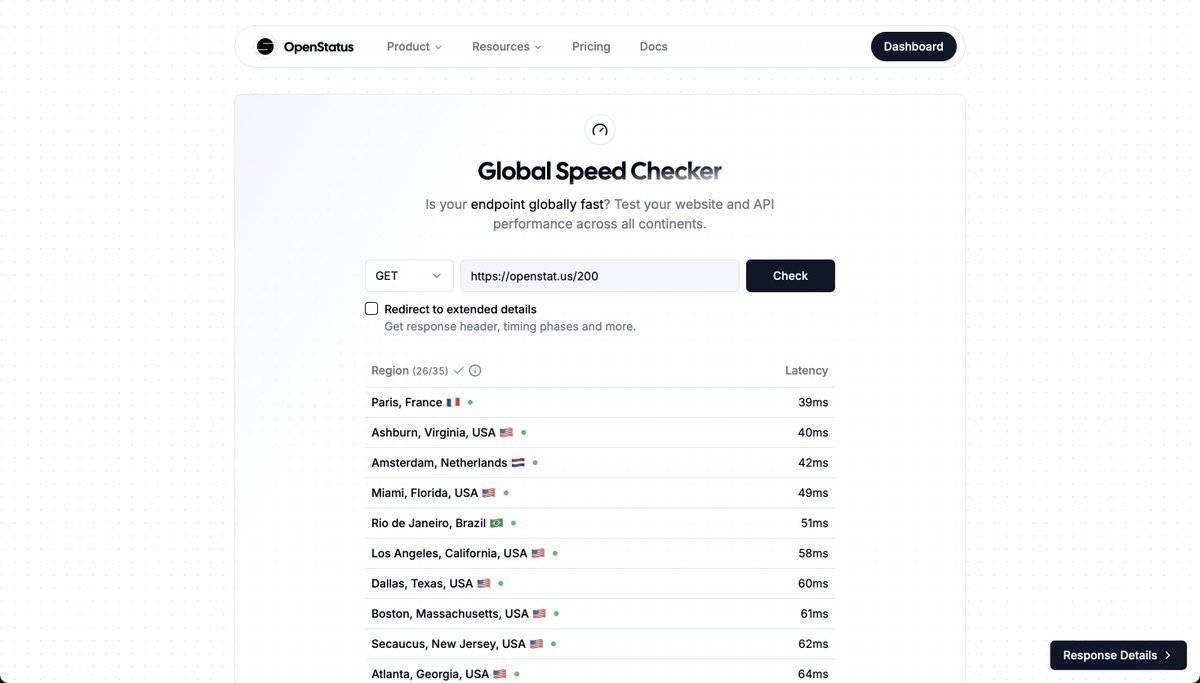Expand the Product menu
The image size is (1200, 683).
tap(414, 47)
